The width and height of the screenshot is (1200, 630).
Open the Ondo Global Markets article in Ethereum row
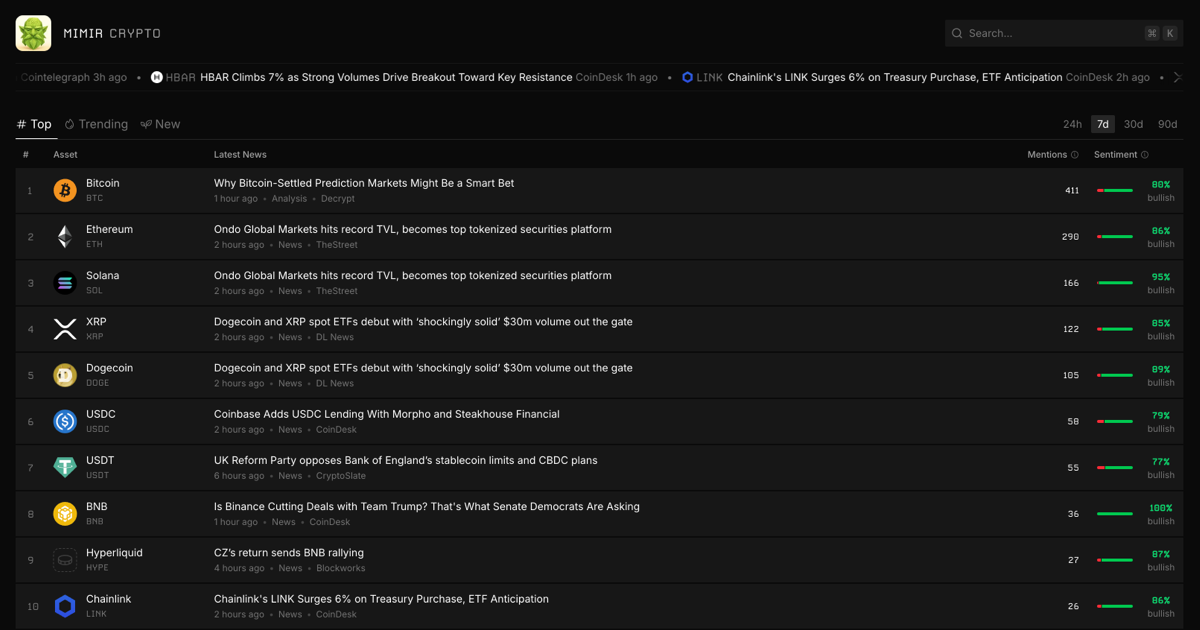pos(413,230)
